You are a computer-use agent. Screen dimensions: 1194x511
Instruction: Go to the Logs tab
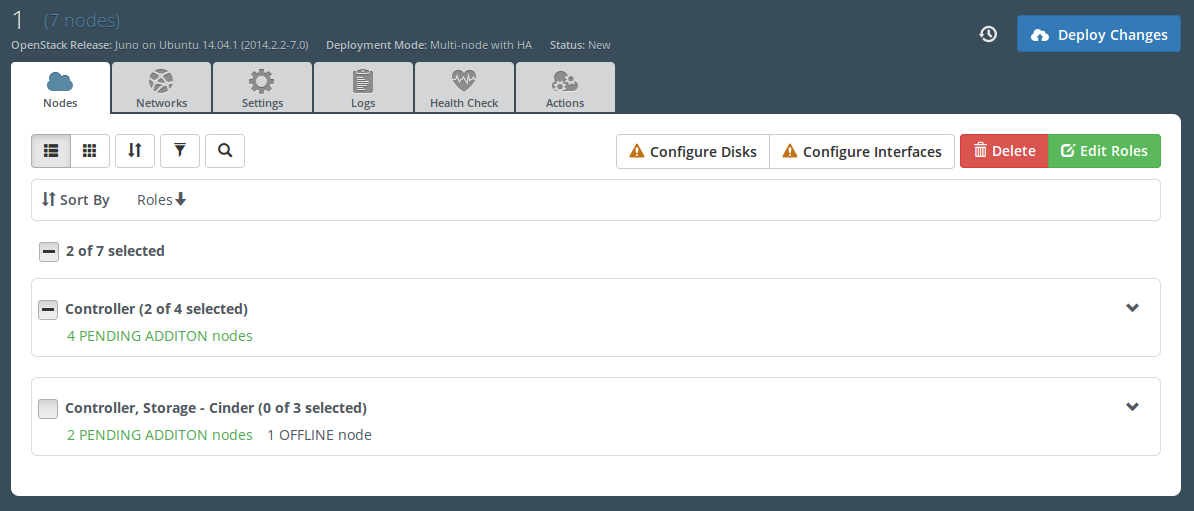pos(363,88)
